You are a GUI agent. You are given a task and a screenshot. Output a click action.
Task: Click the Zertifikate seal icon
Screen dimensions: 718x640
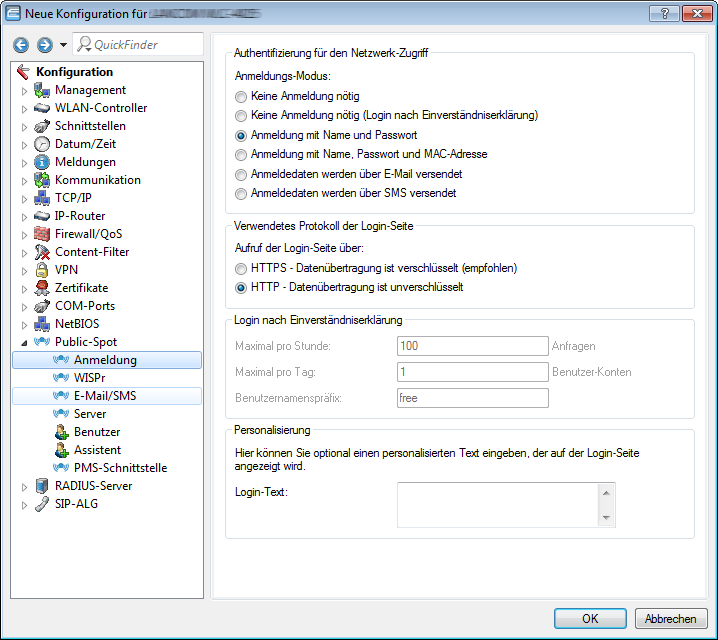coord(42,288)
